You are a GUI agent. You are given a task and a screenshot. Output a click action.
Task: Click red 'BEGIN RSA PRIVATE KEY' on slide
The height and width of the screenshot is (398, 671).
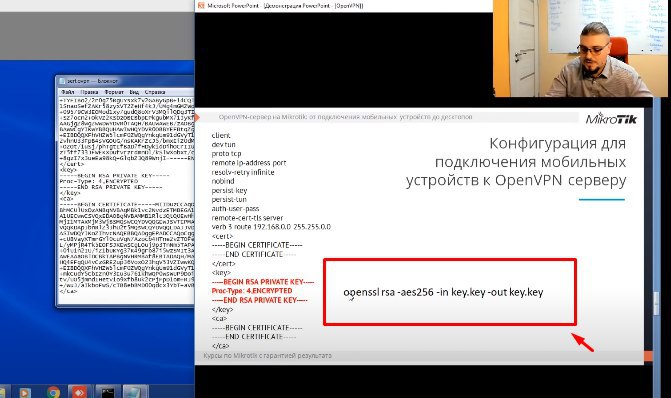point(263,282)
